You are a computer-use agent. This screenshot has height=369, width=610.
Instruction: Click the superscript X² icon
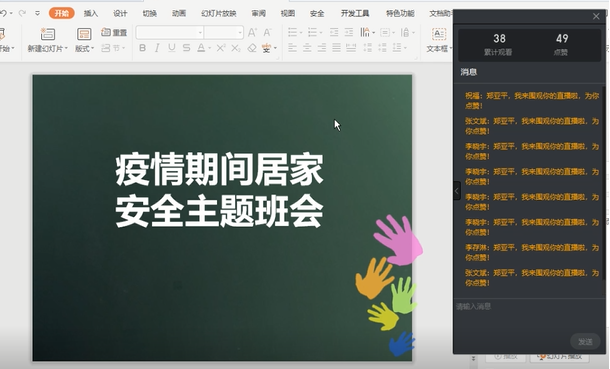(221, 48)
